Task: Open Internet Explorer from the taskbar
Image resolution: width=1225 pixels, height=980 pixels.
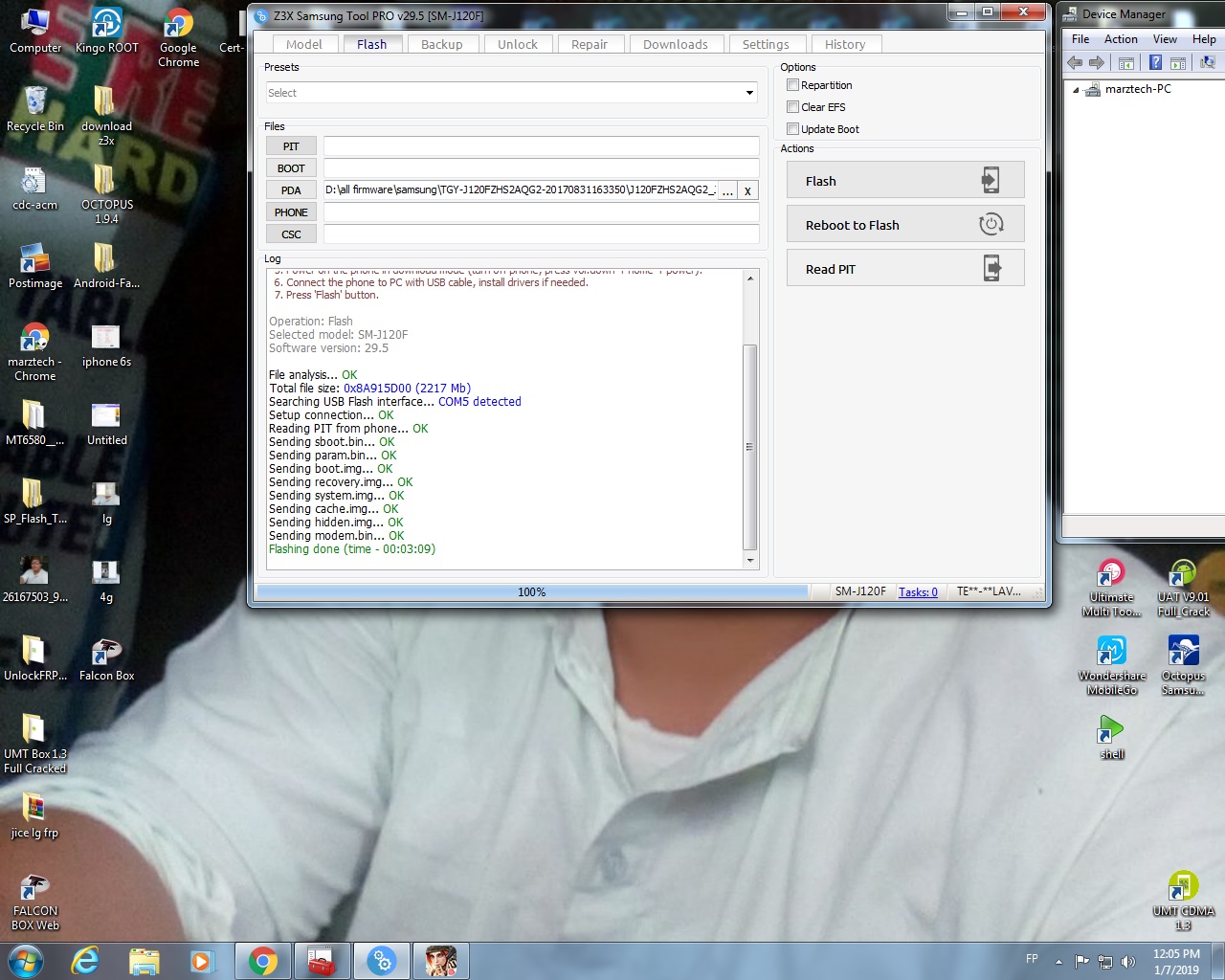Action: click(85, 961)
